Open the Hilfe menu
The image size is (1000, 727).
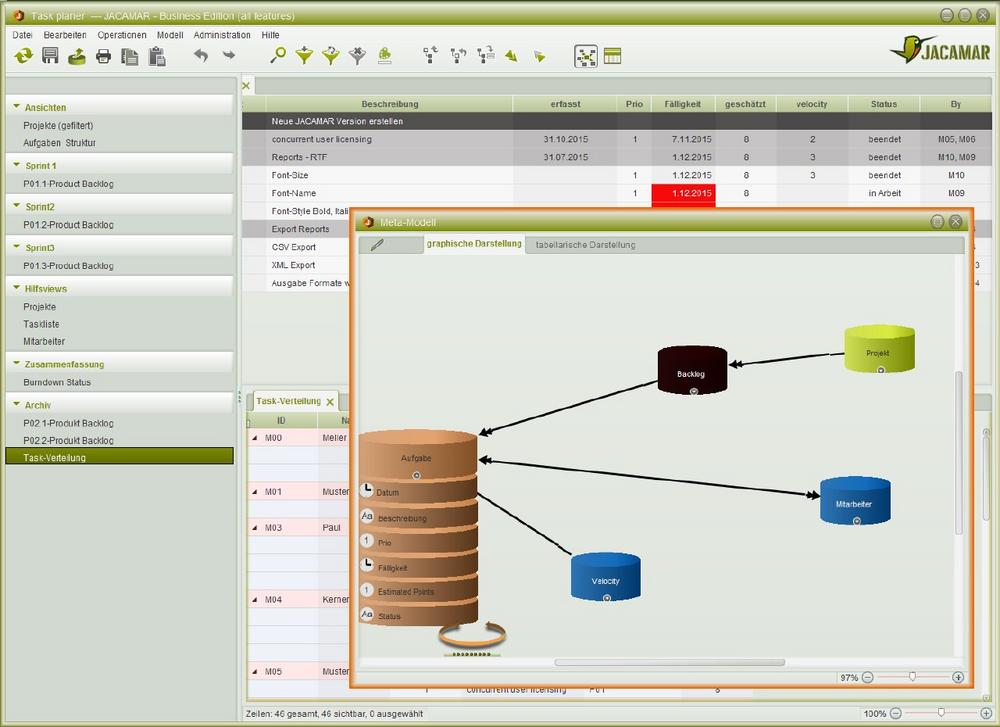point(270,35)
